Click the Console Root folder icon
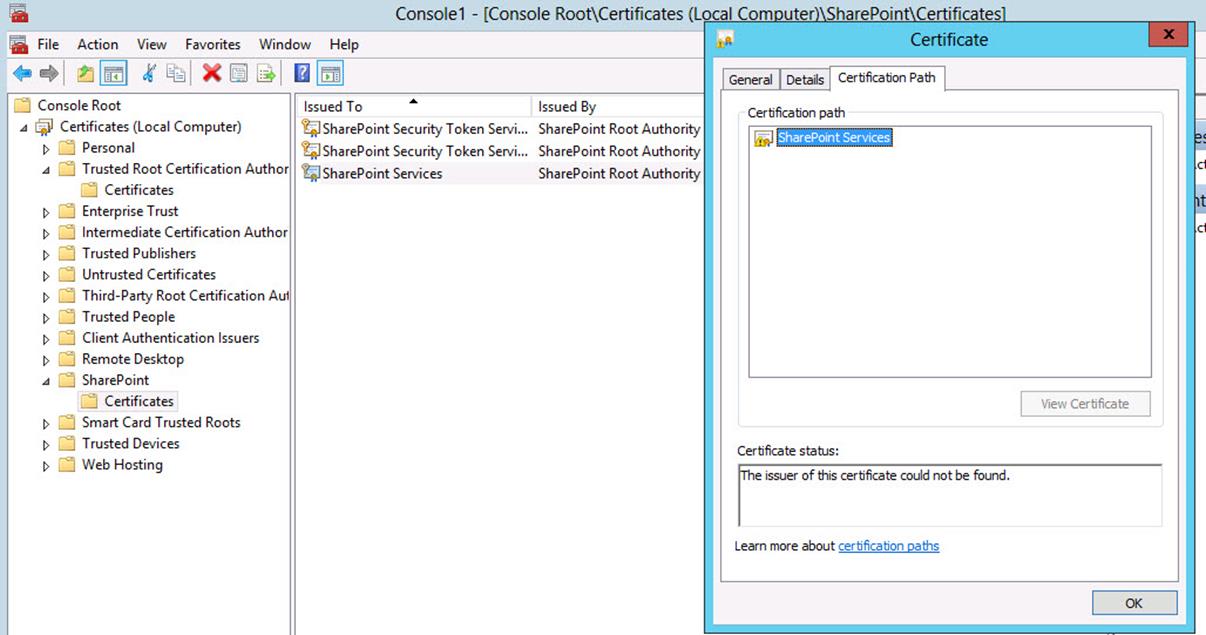 23,105
